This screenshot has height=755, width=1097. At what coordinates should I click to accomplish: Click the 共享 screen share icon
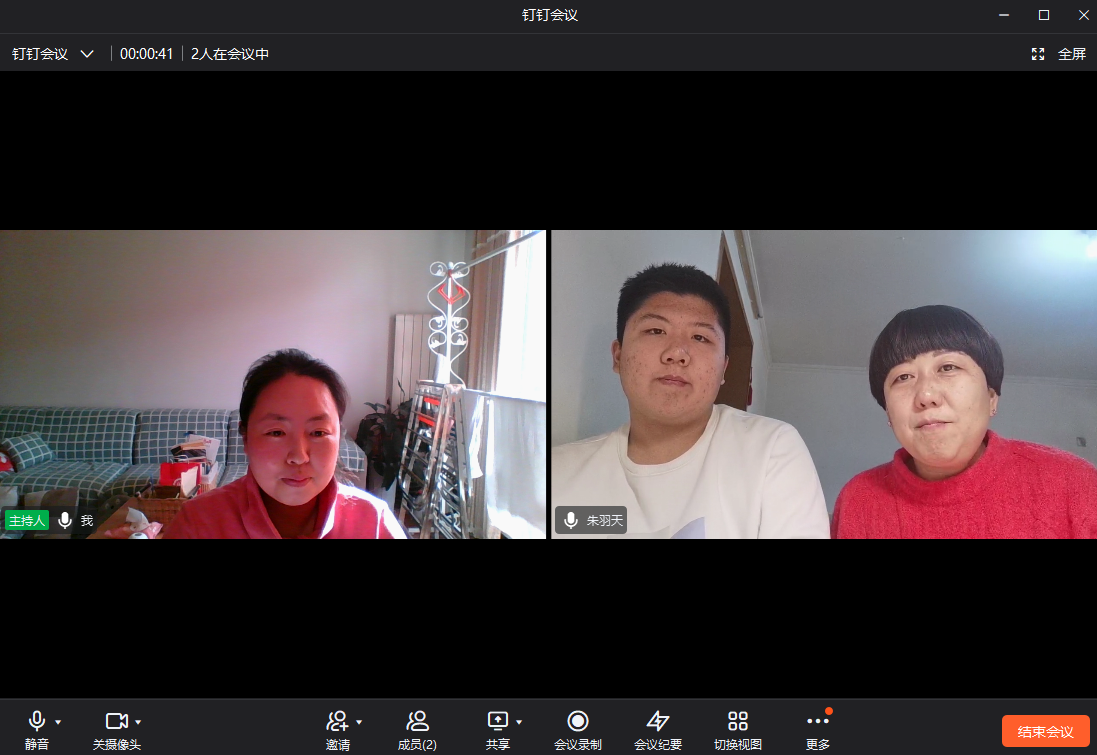497,720
